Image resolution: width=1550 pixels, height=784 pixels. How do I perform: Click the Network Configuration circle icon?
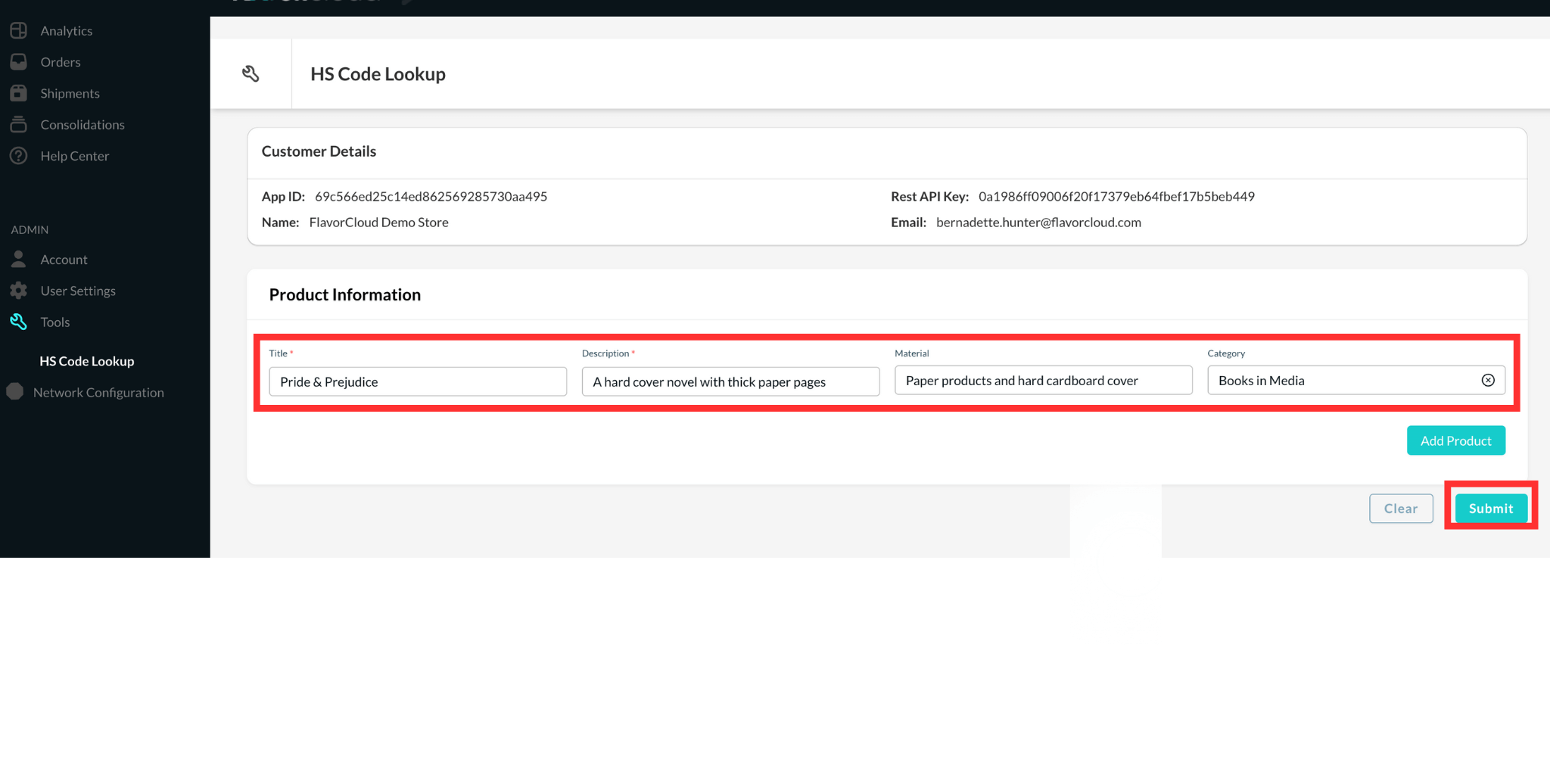(x=15, y=392)
